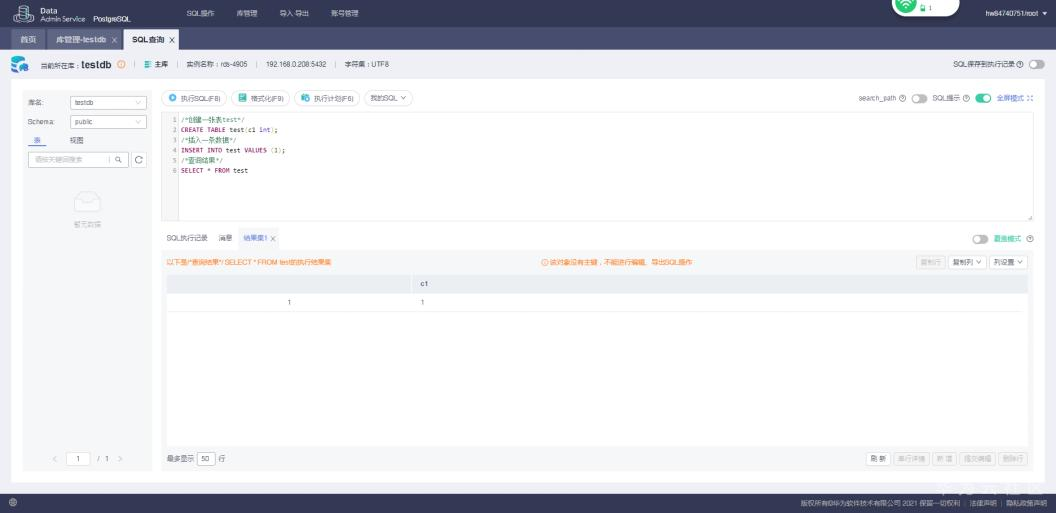Click the 执行计划(F6) button
1056x513 pixels.
tap(327, 98)
